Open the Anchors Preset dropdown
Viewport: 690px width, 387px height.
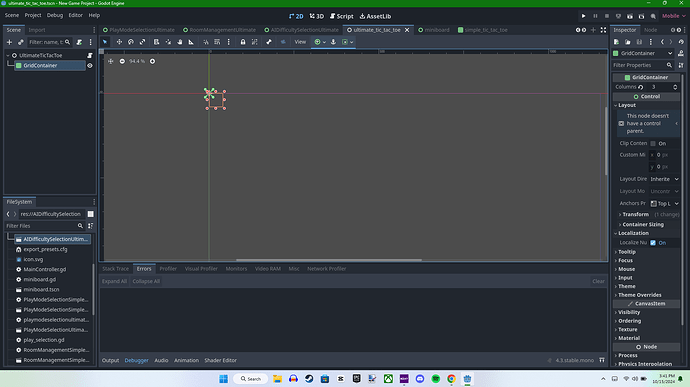(664, 203)
